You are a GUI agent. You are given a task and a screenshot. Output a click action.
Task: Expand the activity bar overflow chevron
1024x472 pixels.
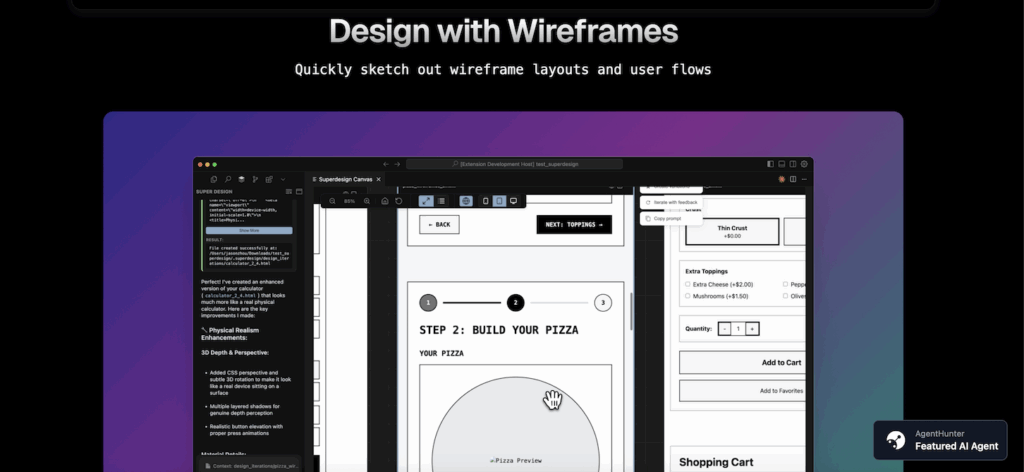[x=283, y=179]
